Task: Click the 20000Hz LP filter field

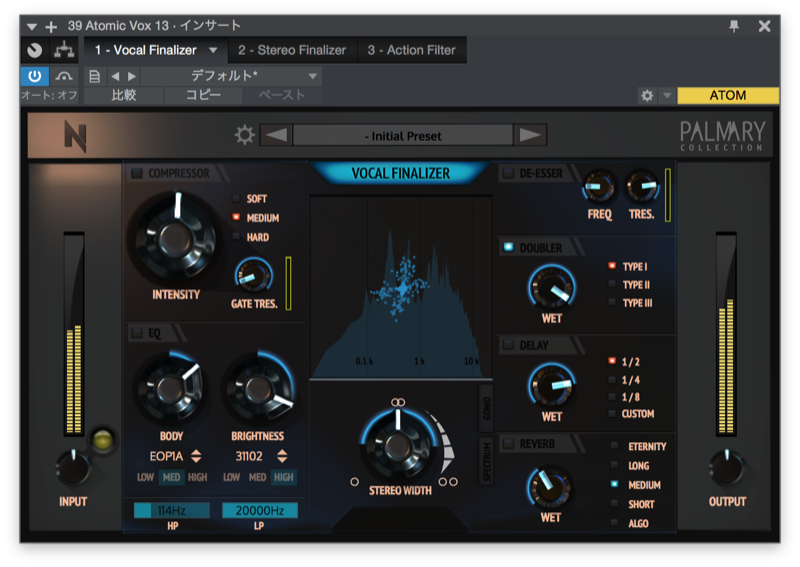Action: point(260,510)
